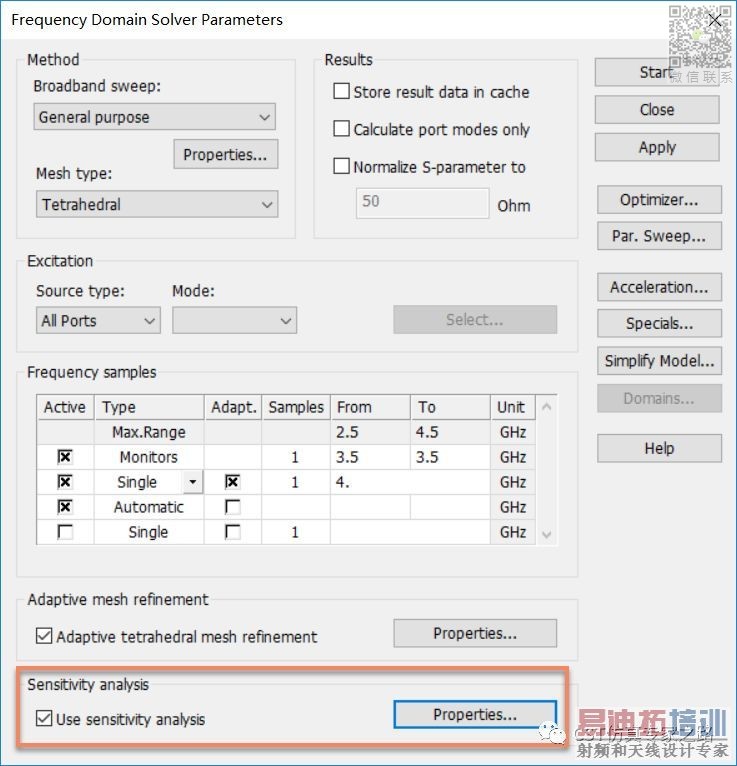Toggle Active checkbox for Single 4 GHz row
This screenshot has width=737, height=766.
pos(65,482)
